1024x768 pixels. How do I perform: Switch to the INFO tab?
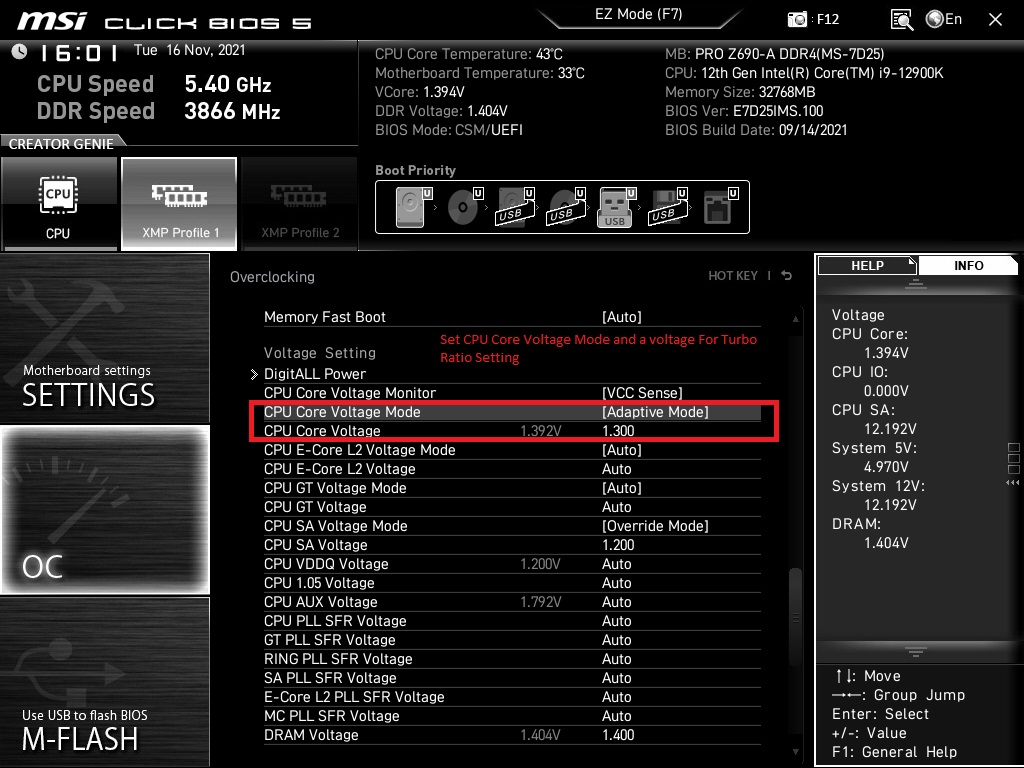pyautogui.click(x=968, y=265)
